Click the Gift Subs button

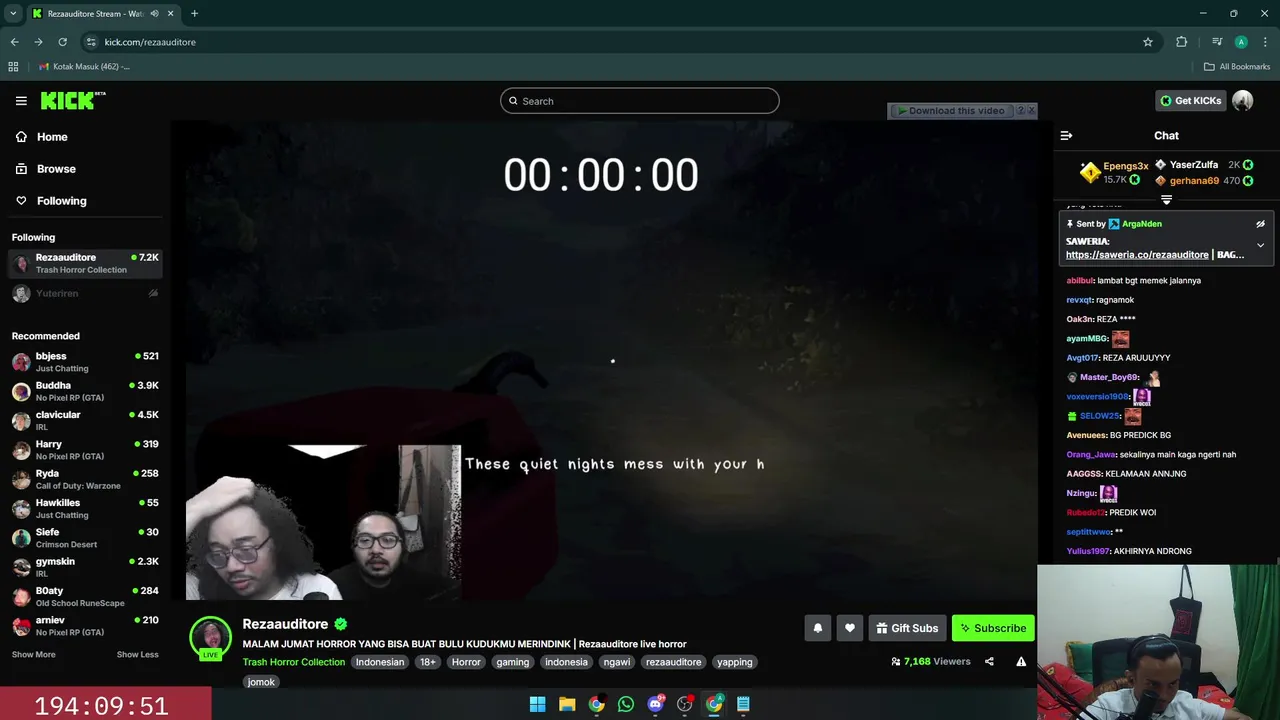tap(907, 628)
